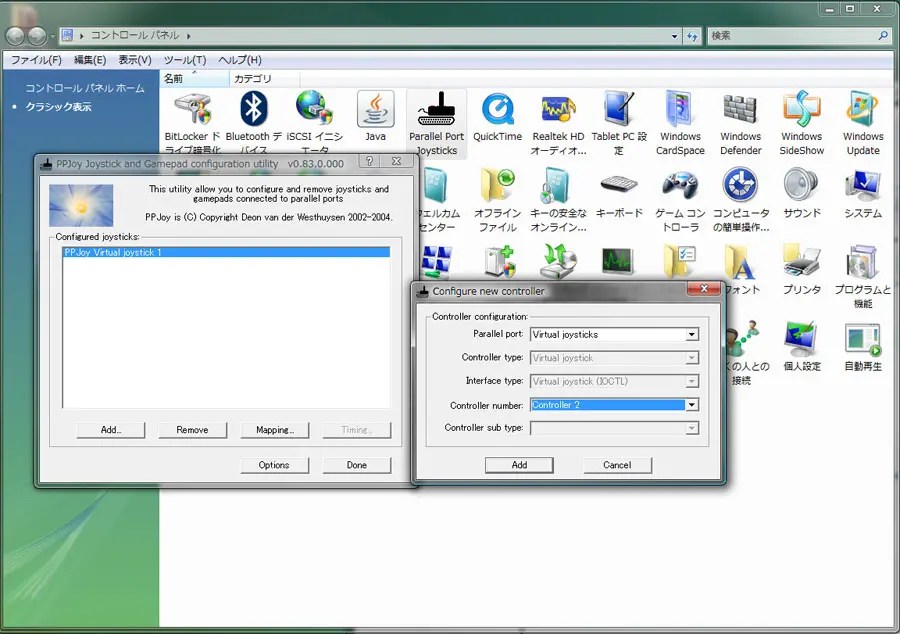Viewport: 900px width, 634px height.
Task: Open the 個人設定 icon
Action: click(x=801, y=347)
